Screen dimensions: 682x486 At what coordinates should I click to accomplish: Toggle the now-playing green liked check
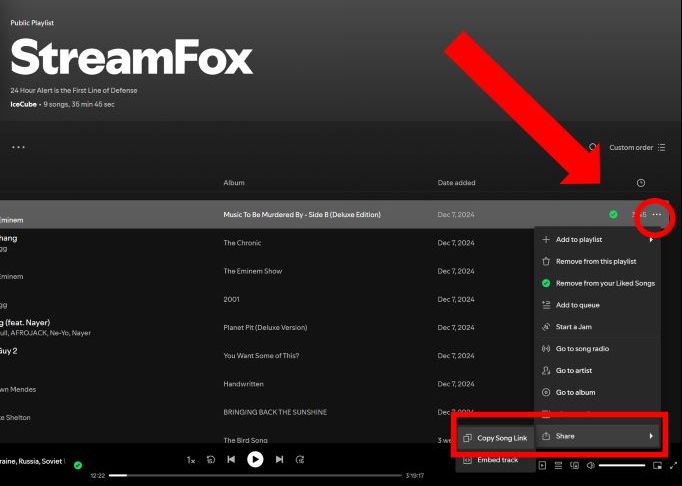pos(78,465)
